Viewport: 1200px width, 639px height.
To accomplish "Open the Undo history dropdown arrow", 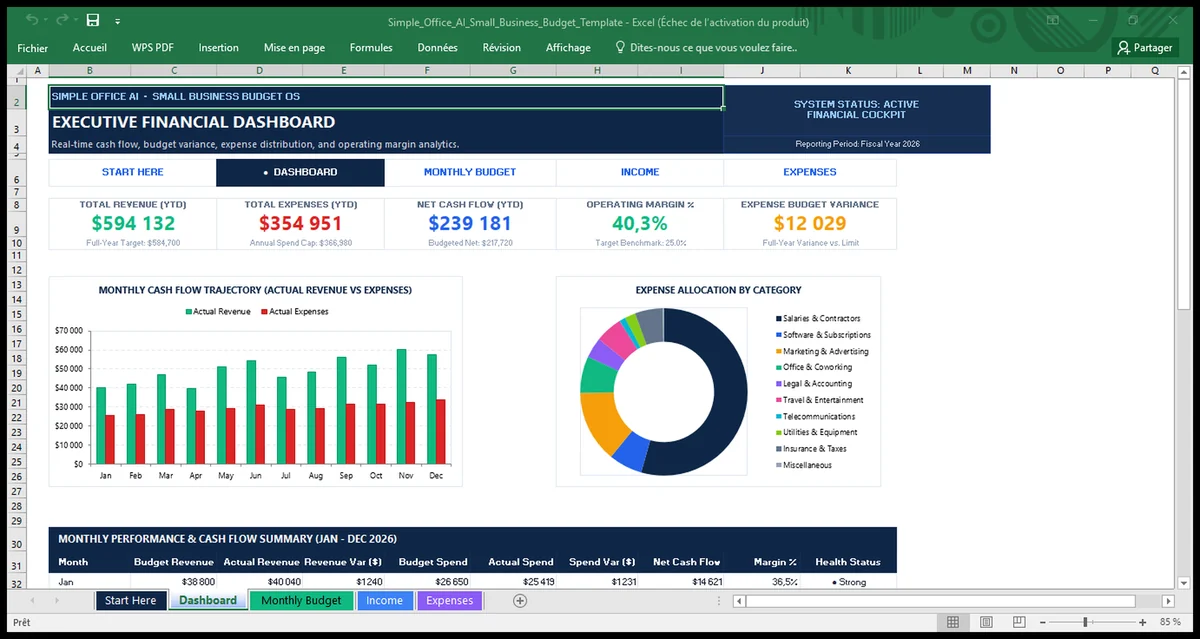I will [x=45, y=21].
